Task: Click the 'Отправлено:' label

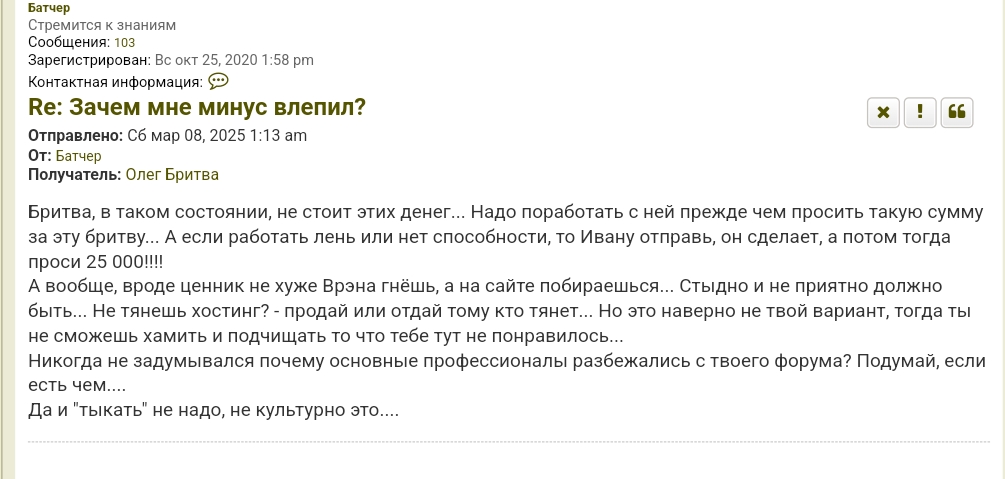Action: [x=75, y=136]
